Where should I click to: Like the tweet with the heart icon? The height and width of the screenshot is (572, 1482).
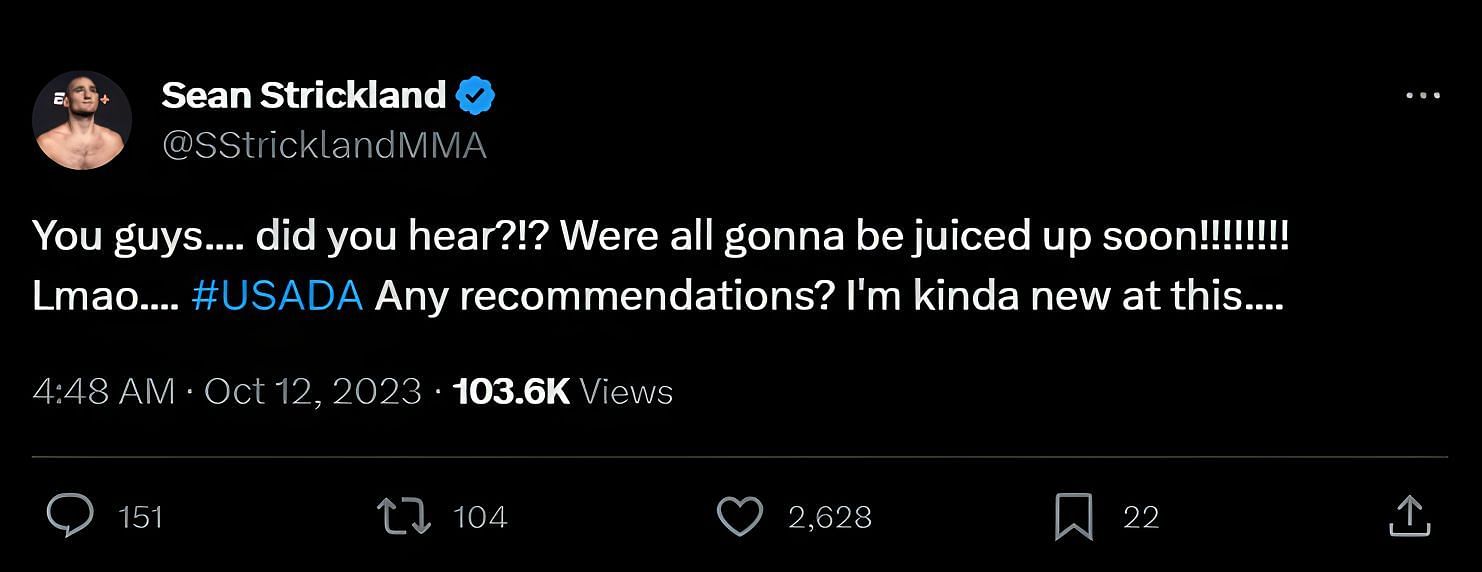741,516
